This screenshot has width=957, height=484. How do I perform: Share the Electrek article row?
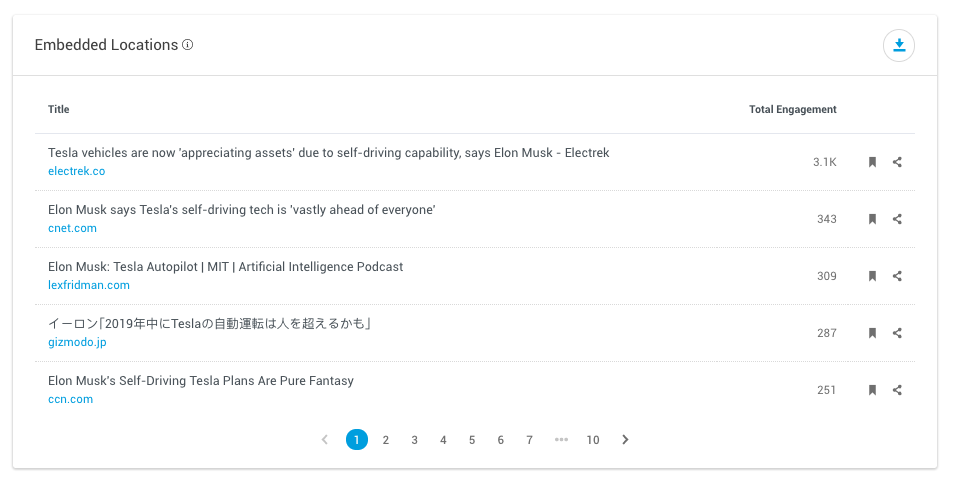click(x=897, y=162)
